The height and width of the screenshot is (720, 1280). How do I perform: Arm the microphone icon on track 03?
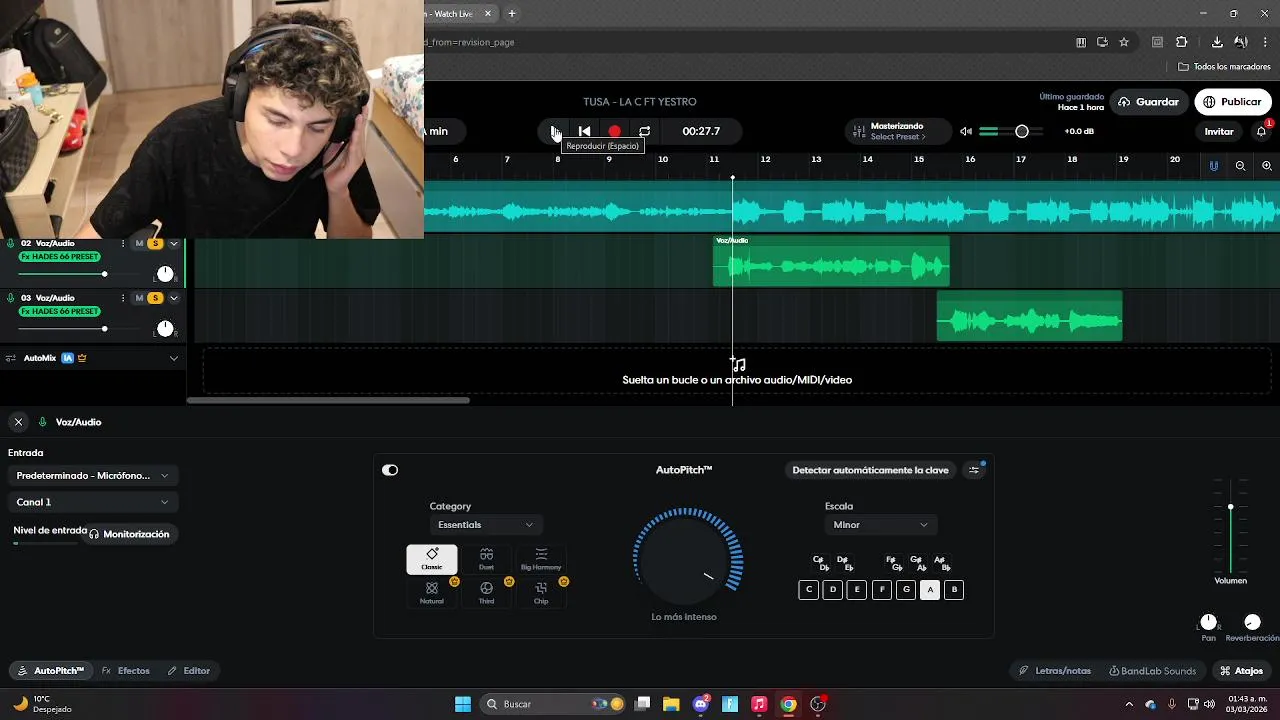[x=11, y=298]
